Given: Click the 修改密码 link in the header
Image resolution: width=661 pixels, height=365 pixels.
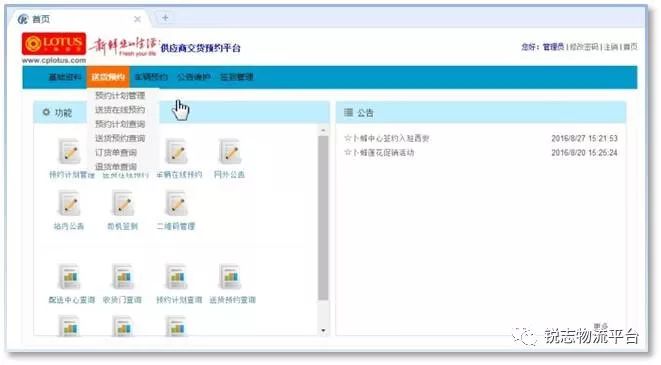Looking at the screenshot, I should tap(584, 47).
